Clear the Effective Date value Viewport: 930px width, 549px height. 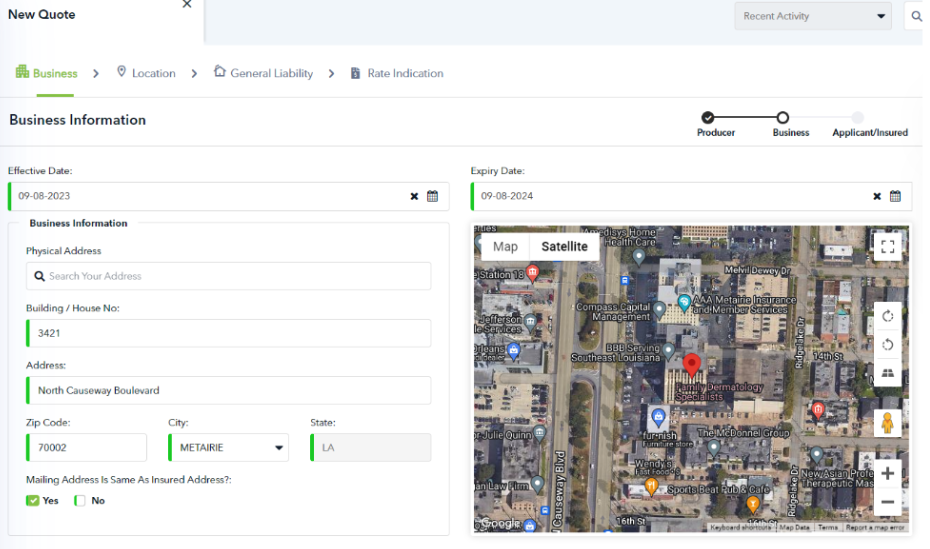414,197
